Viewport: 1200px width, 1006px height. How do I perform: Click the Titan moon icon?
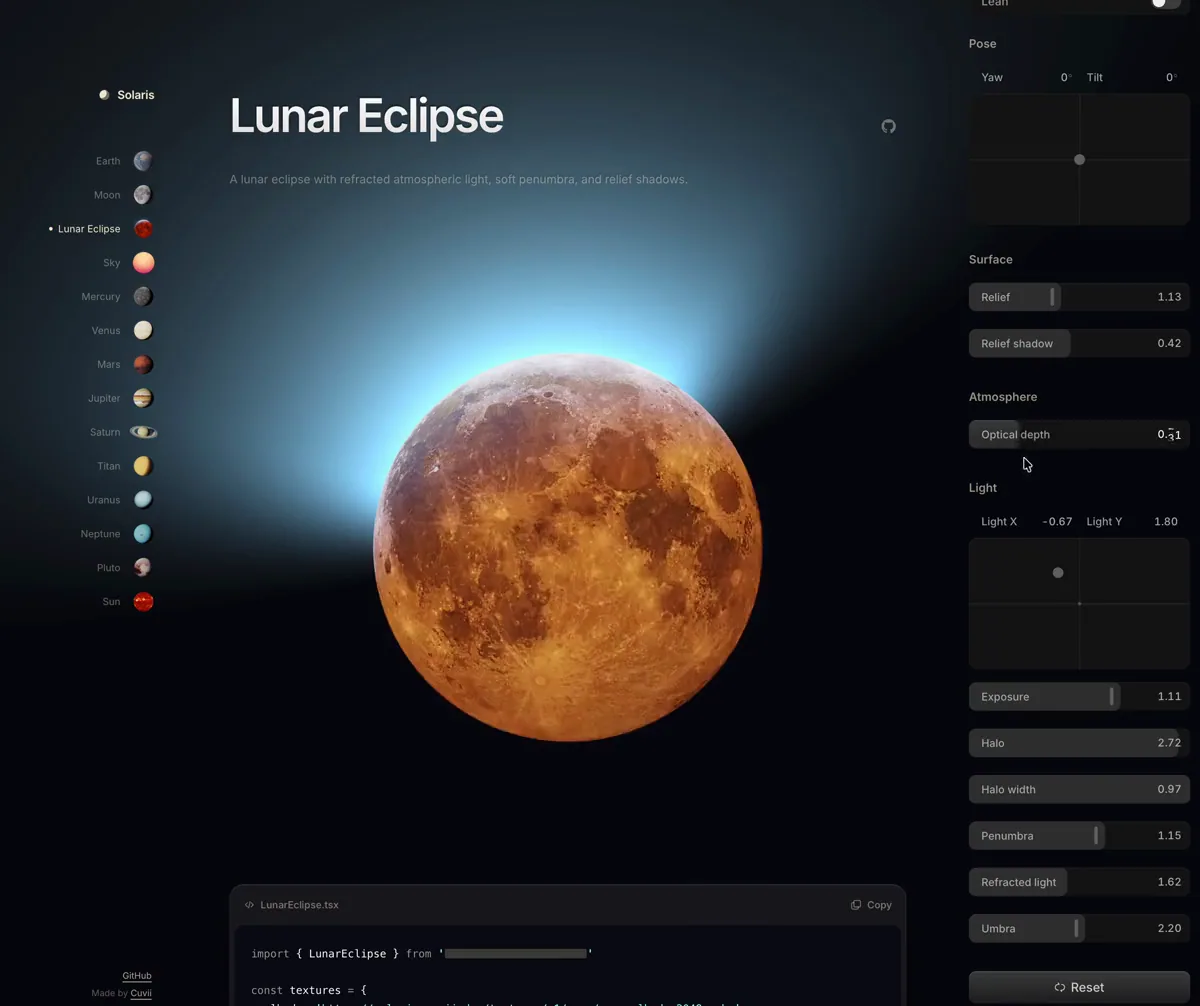click(143, 466)
